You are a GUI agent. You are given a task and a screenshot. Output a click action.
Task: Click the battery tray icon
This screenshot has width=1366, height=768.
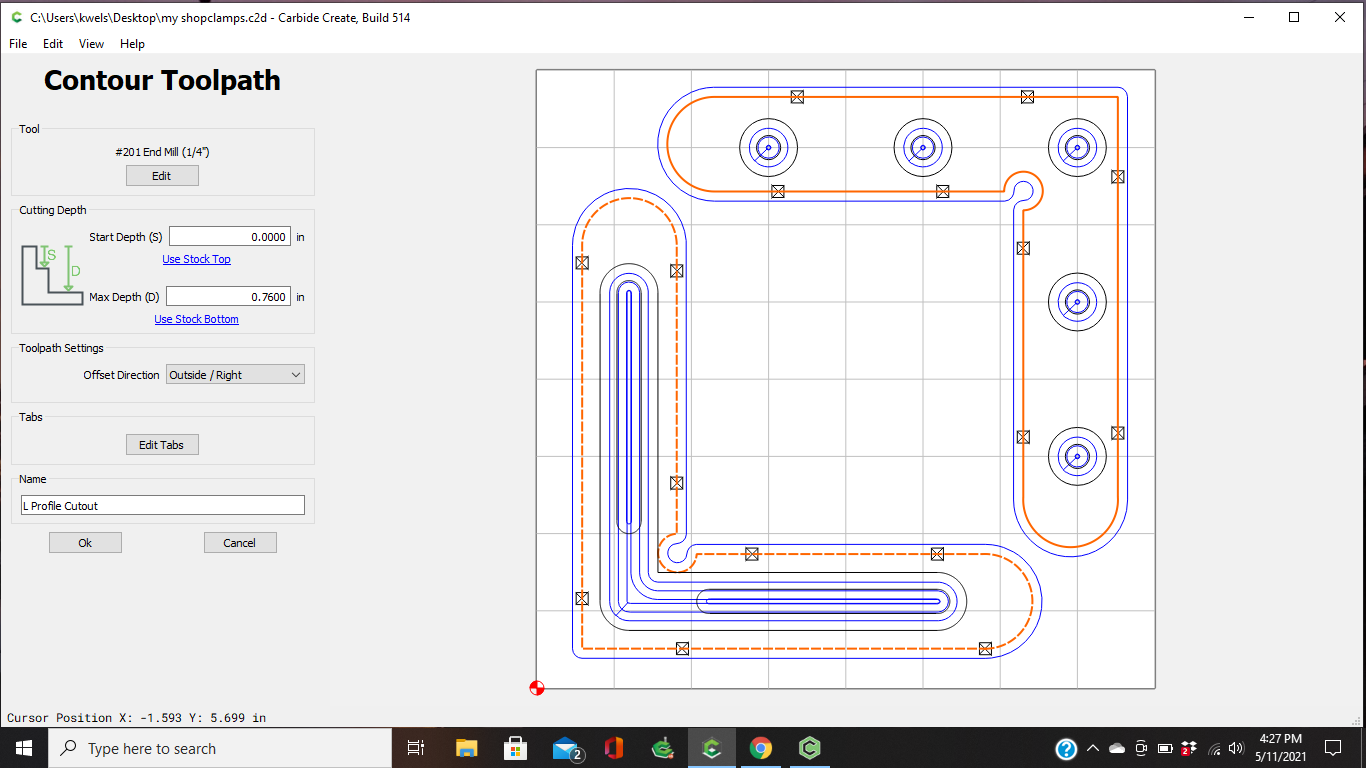click(1165, 748)
